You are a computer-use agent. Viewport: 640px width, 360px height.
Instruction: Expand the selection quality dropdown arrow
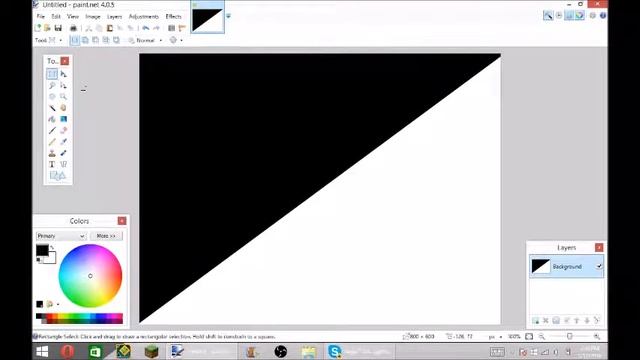181,40
